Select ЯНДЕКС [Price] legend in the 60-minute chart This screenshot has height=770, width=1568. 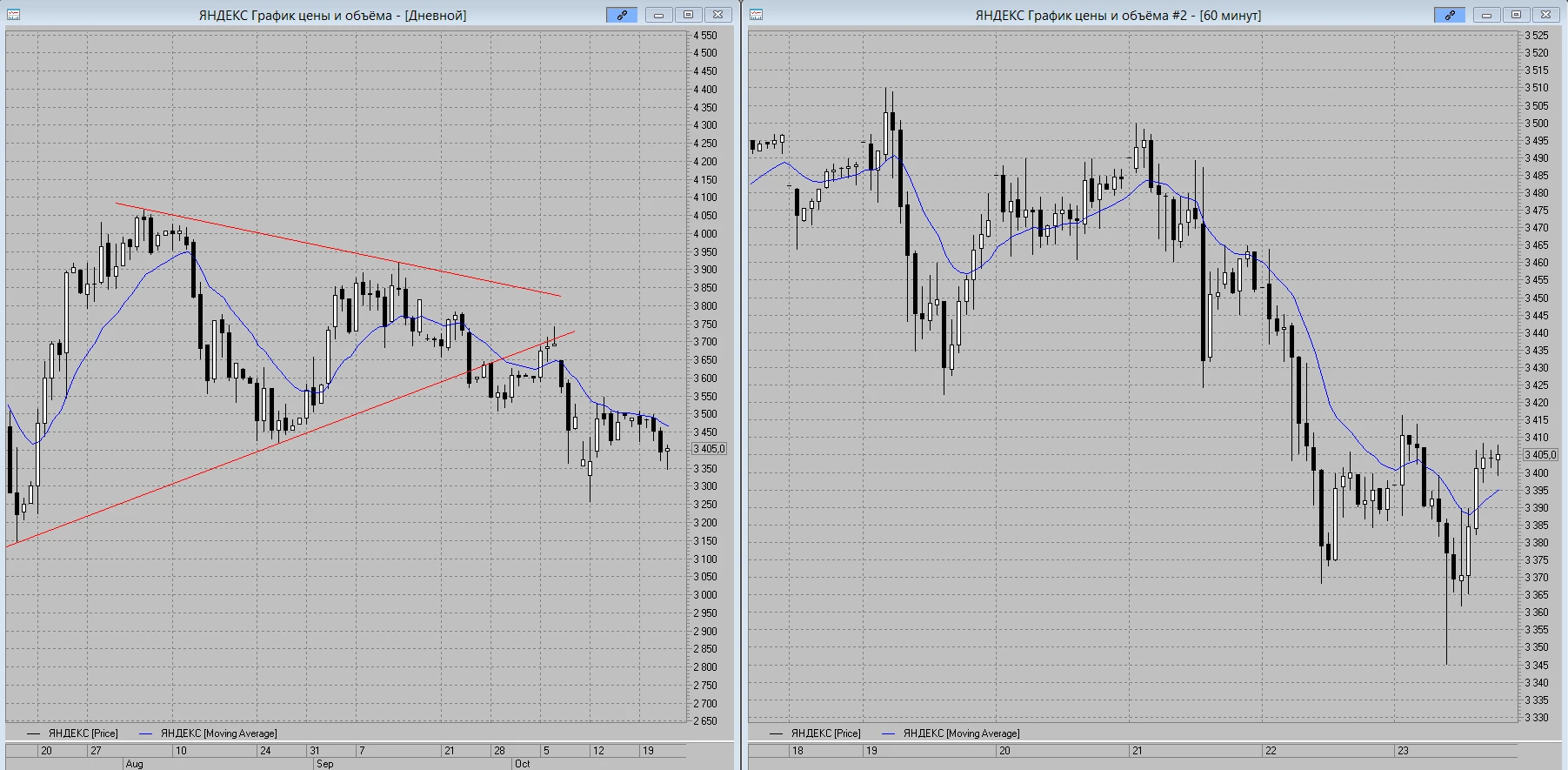[x=816, y=733]
